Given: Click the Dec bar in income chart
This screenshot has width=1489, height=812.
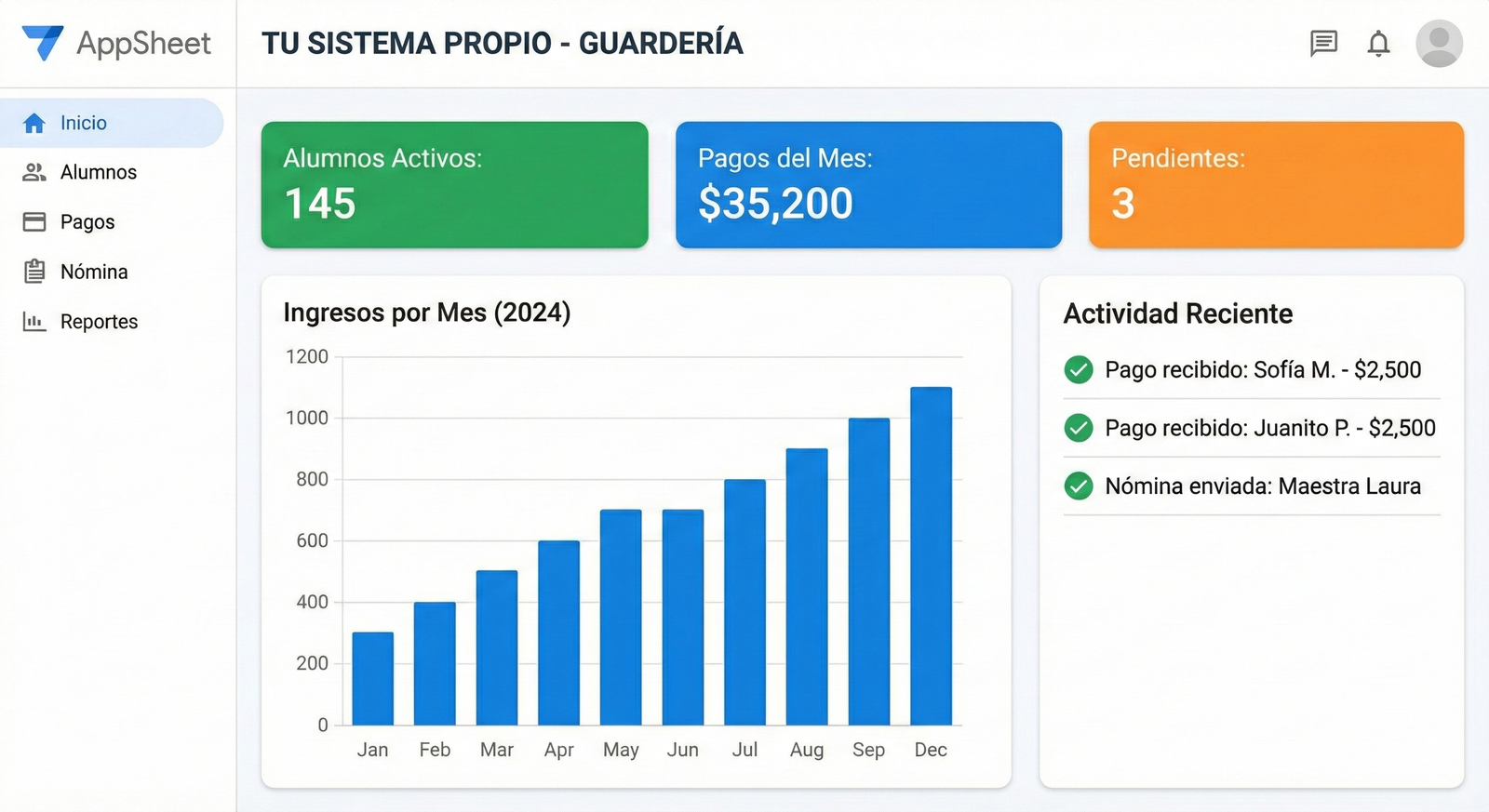Looking at the screenshot, I should (931, 556).
